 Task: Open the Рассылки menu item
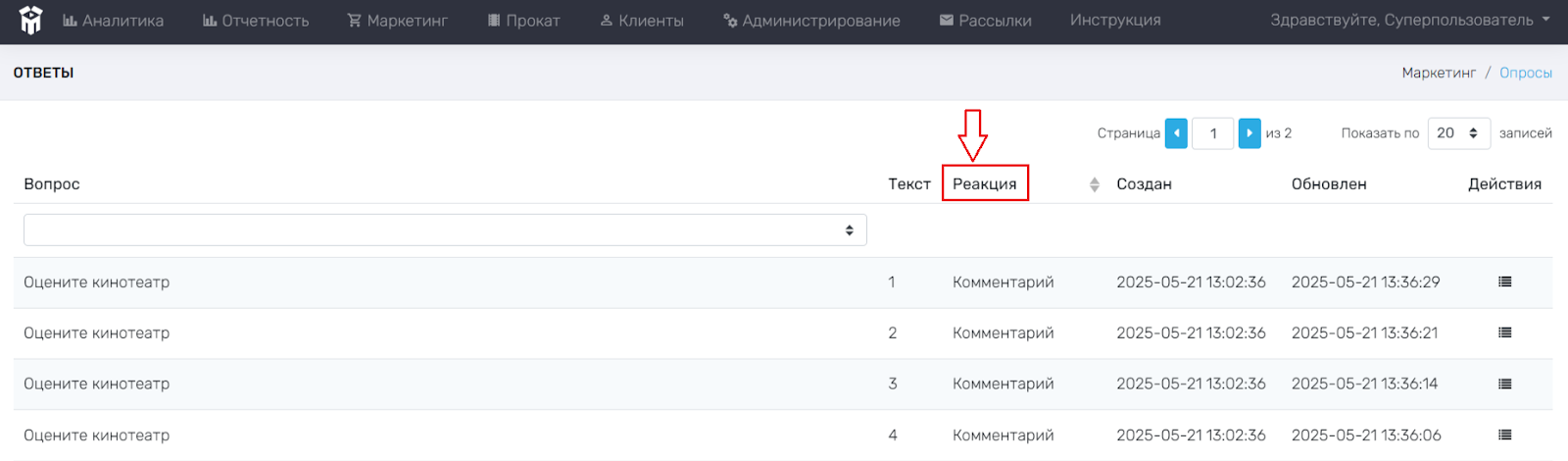click(x=986, y=21)
